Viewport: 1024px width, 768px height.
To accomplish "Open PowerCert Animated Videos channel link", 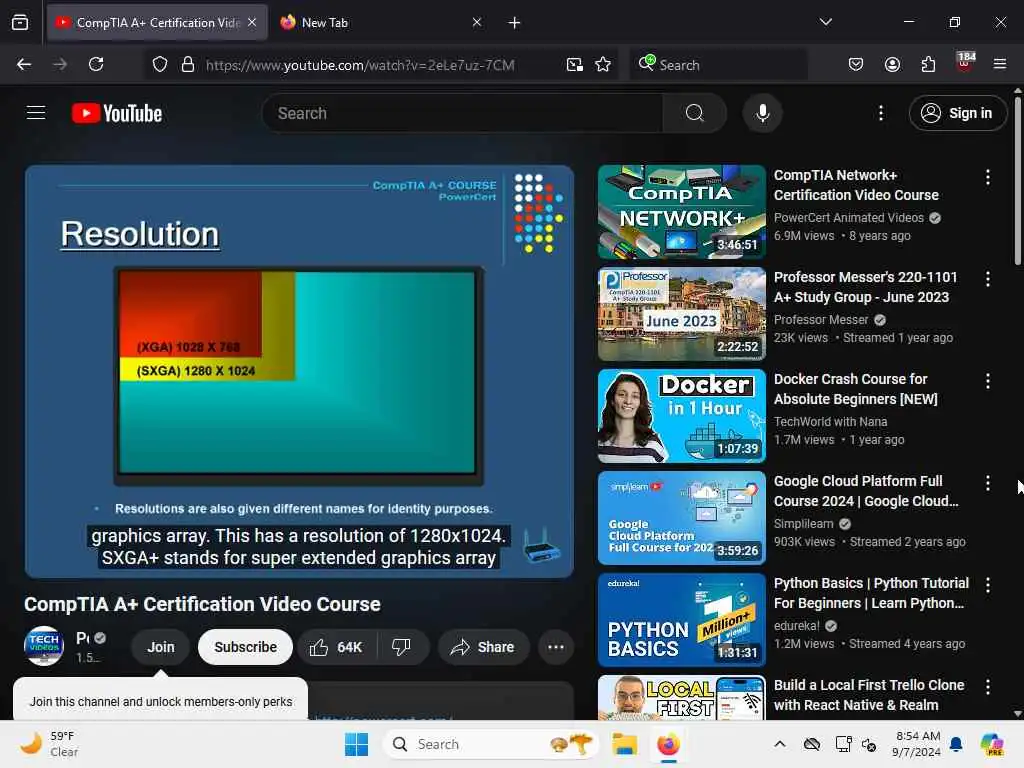I will [849, 217].
